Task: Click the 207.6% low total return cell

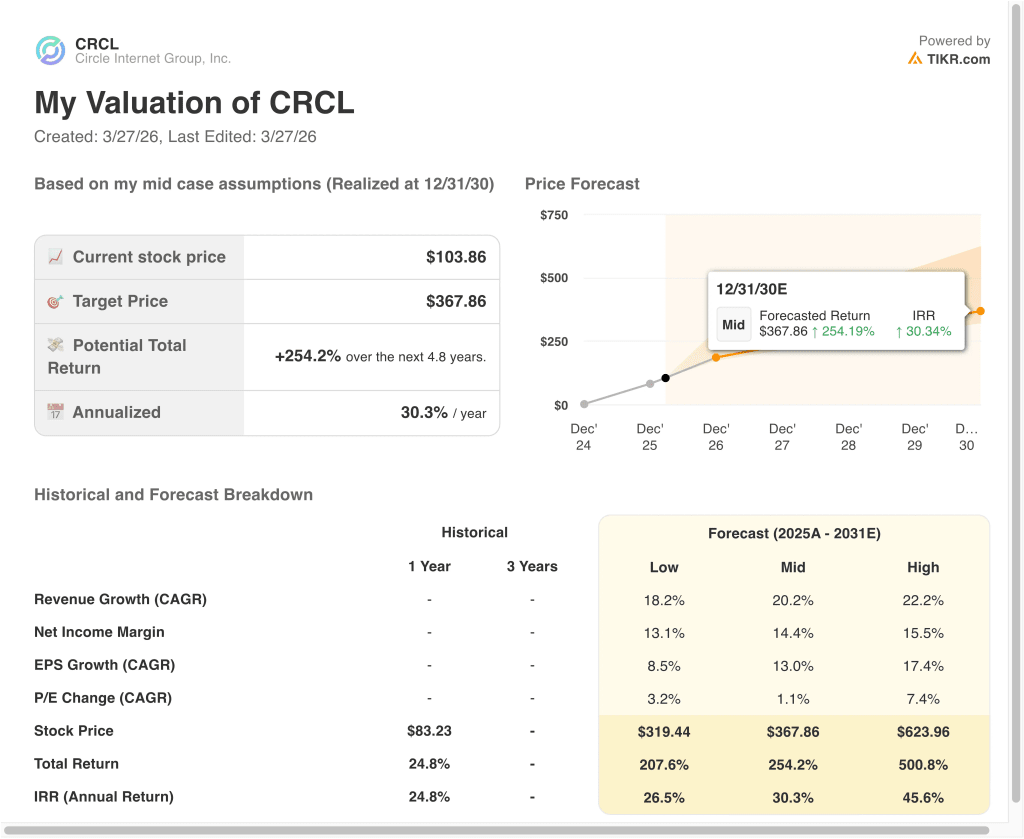Action: [x=664, y=765]
